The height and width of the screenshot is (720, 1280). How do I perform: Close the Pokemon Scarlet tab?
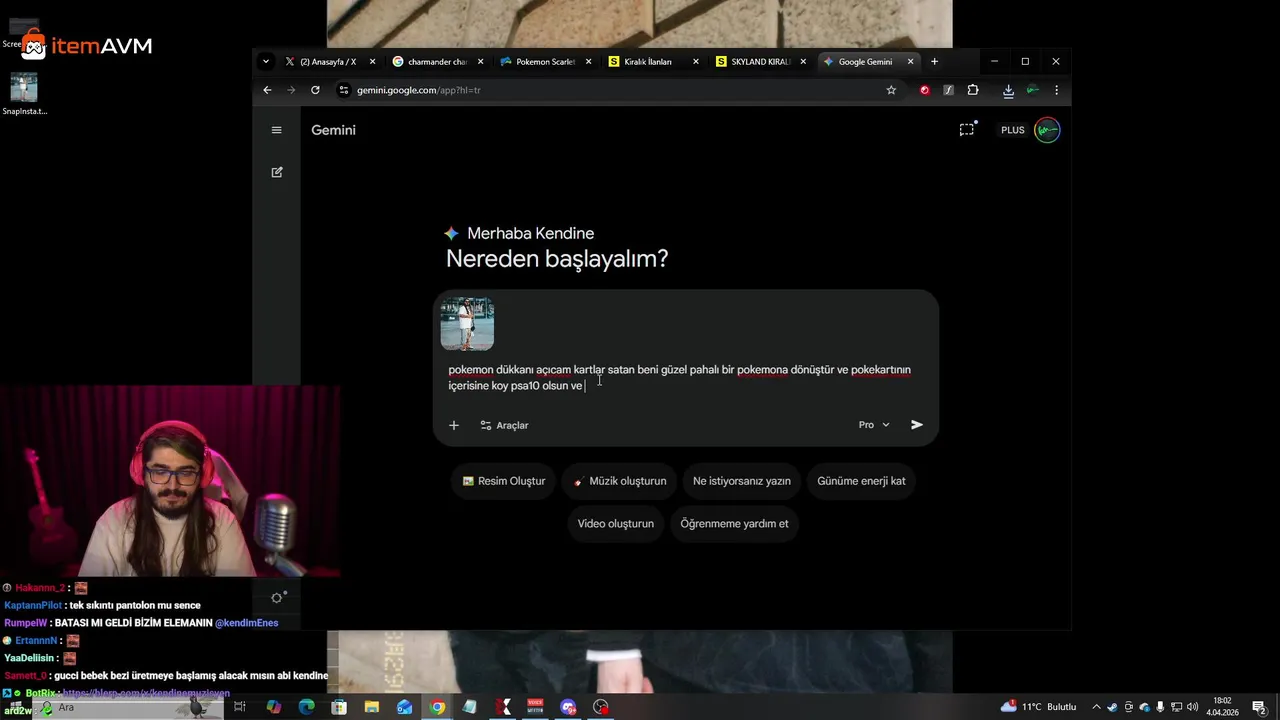pyautogui.click(x=588, y=62)
